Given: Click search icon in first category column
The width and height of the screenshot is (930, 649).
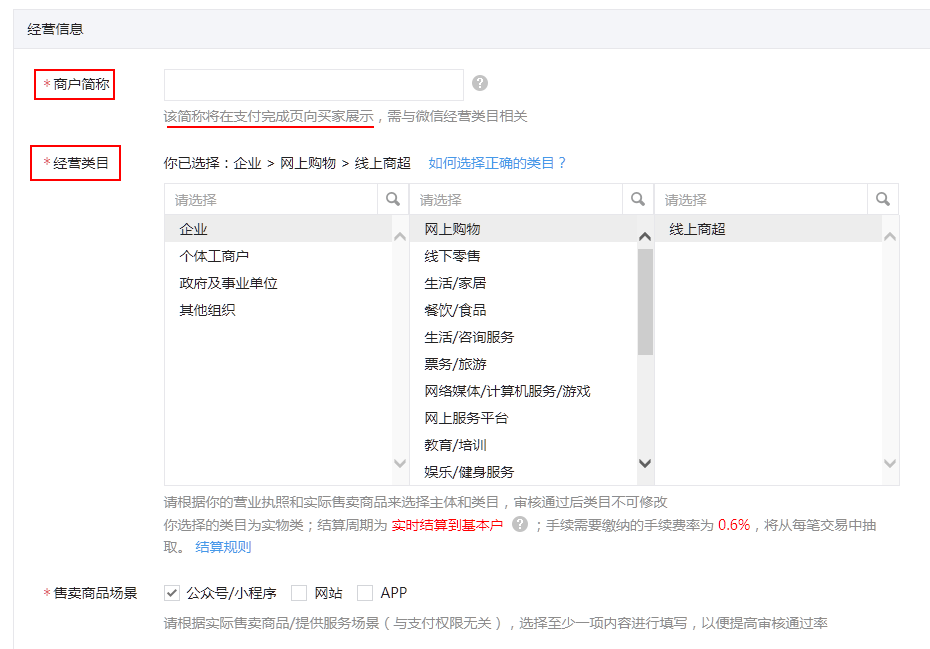Looking at the screenshot, I should pos(393,199).
